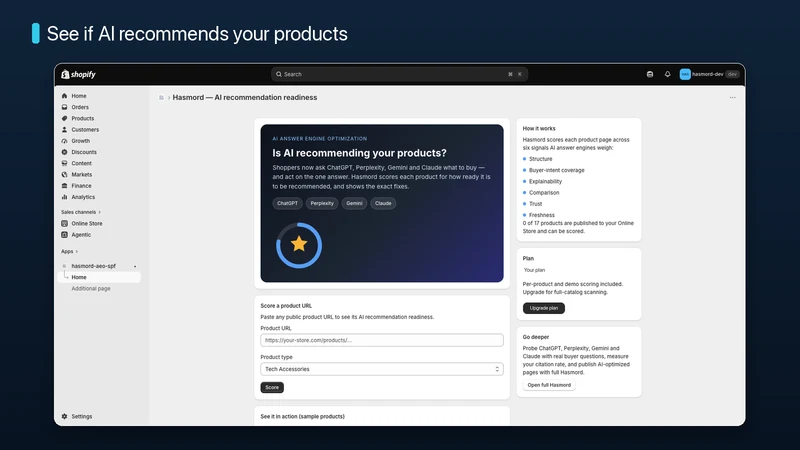Click the Score button
Image resolution: width=800 pixels, height=450 pixels.
(x=272, y=387)
